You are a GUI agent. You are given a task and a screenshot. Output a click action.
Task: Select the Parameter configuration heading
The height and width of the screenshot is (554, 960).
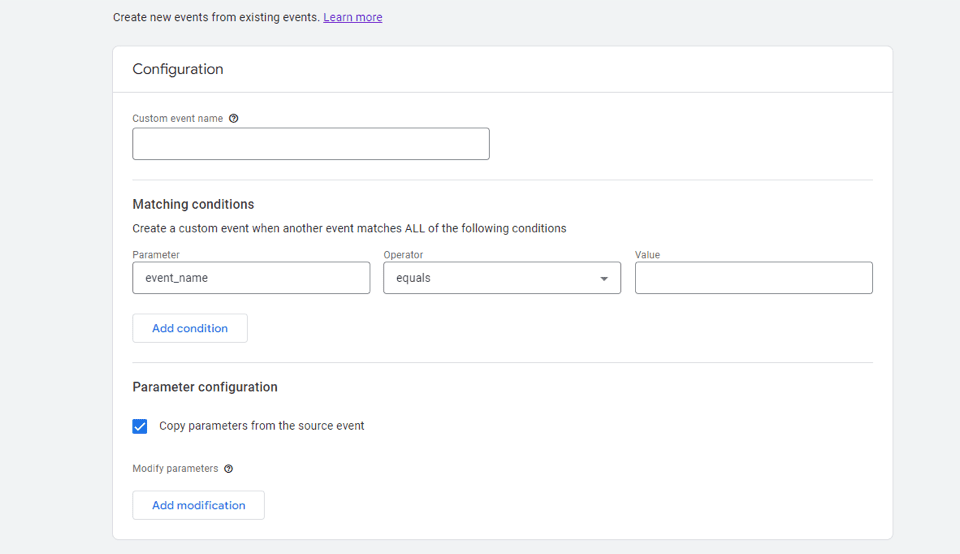(204, 387)
